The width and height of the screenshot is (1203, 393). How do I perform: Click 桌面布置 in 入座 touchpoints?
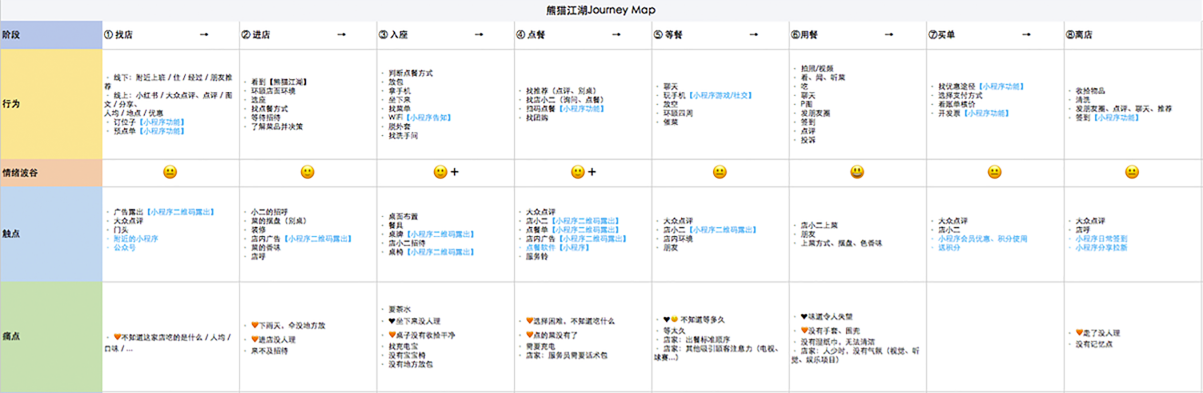(404, 215)
